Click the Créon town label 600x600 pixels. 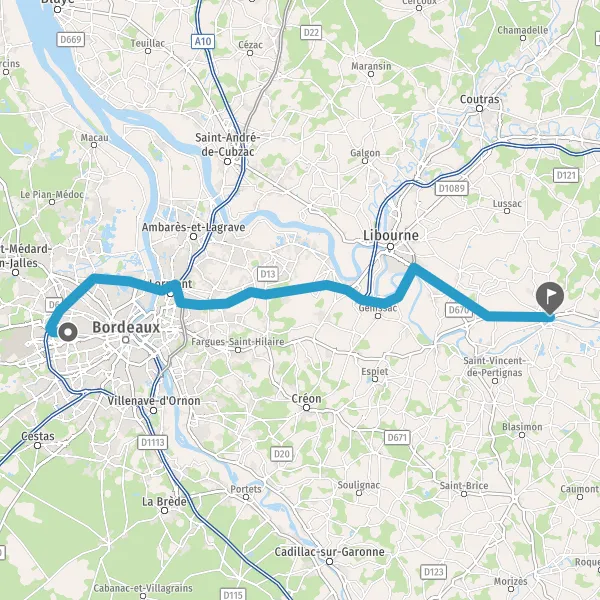pos(307,398)
